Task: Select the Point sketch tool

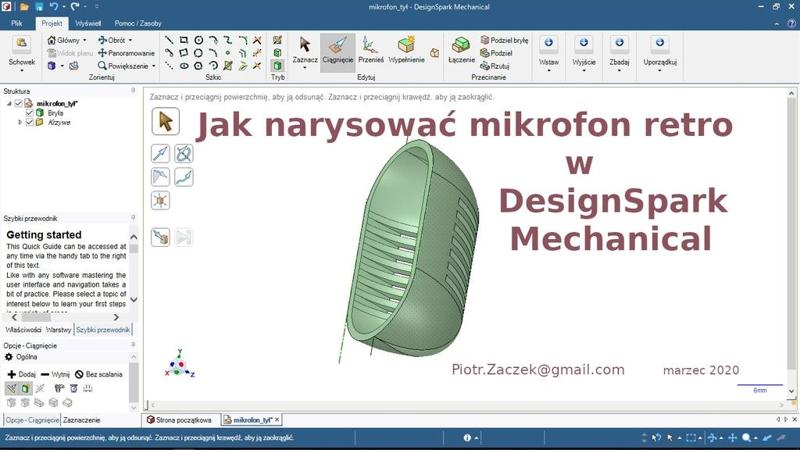Action: pyautogui.click(x=228, y=53)
